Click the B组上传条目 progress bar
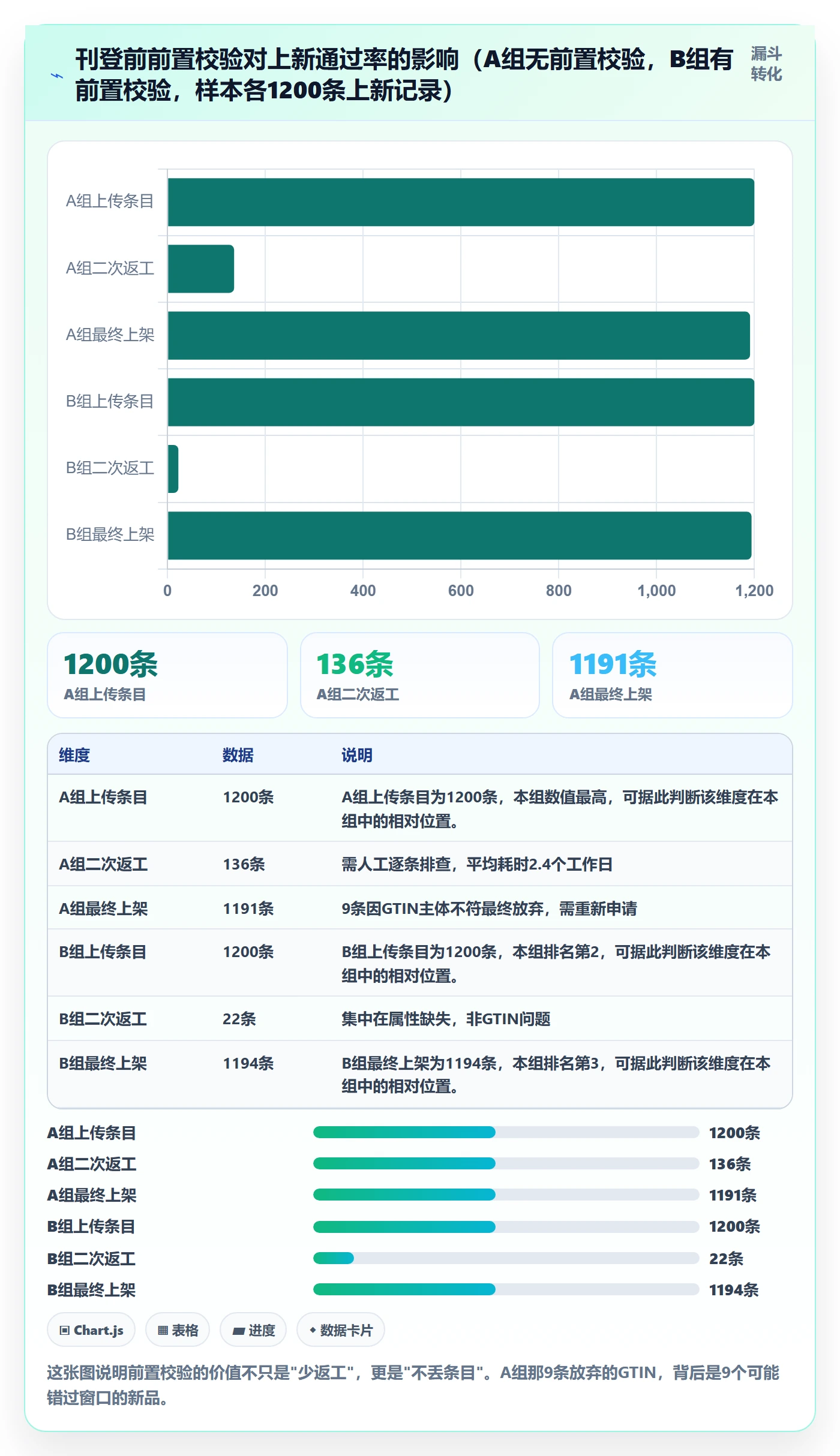Screen dimensions: 840x1456 click(506, 1226)
